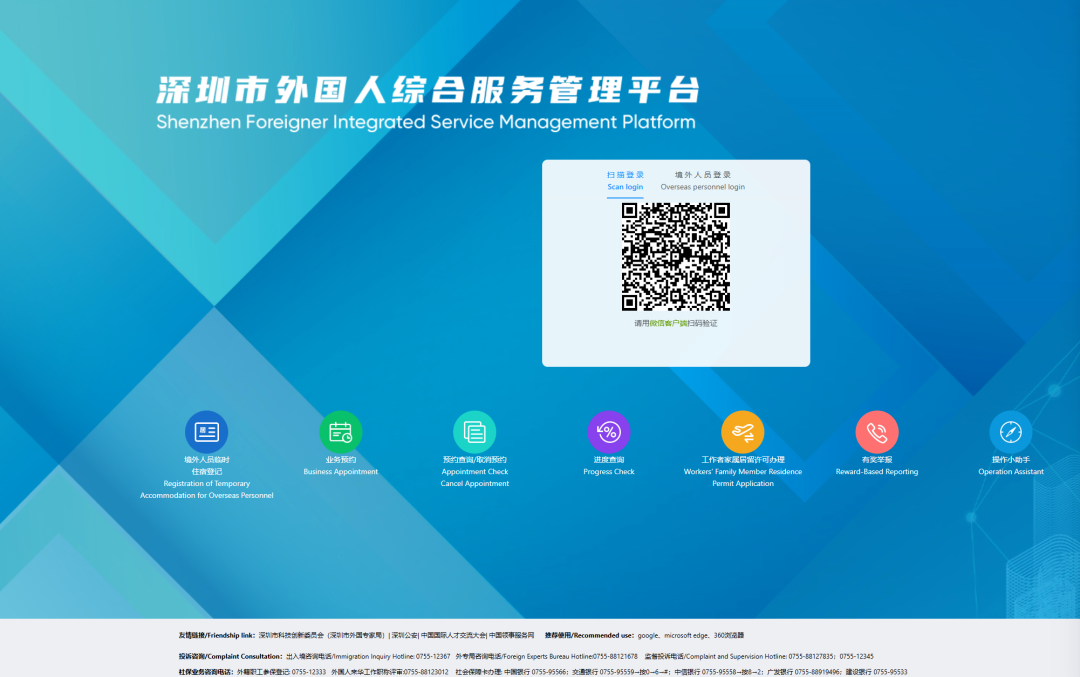Open Registration of Temporary Accommodation icon
Screen dimensions: 1080x677
point(207,432)
